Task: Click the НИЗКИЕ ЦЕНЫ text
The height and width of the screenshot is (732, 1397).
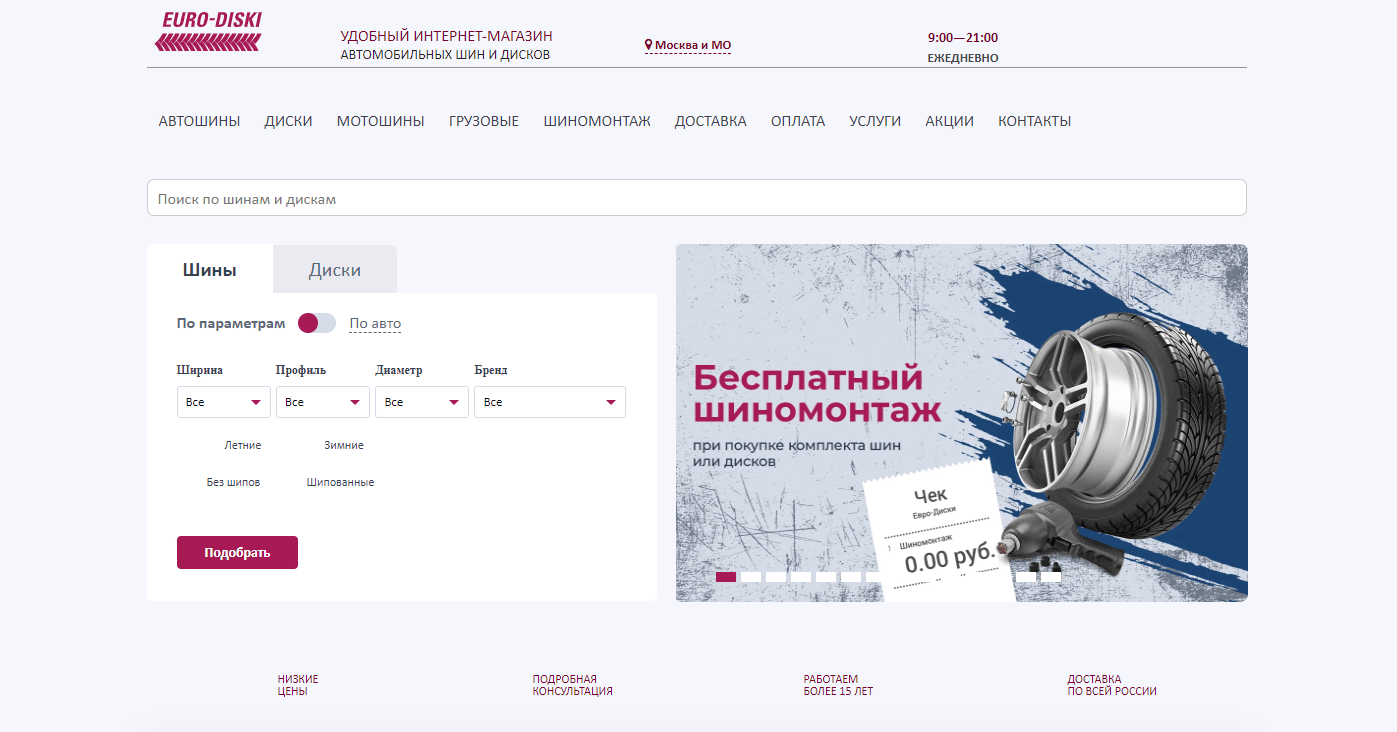Action: click(298, 685)
